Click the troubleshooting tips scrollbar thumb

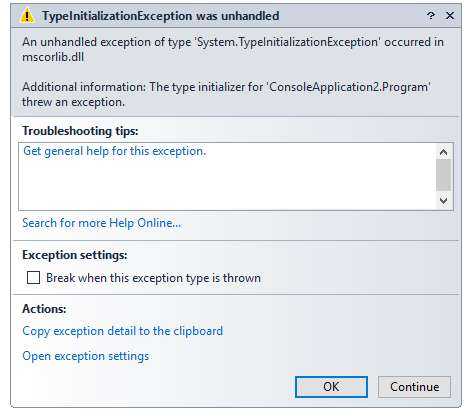coord(443,175)
